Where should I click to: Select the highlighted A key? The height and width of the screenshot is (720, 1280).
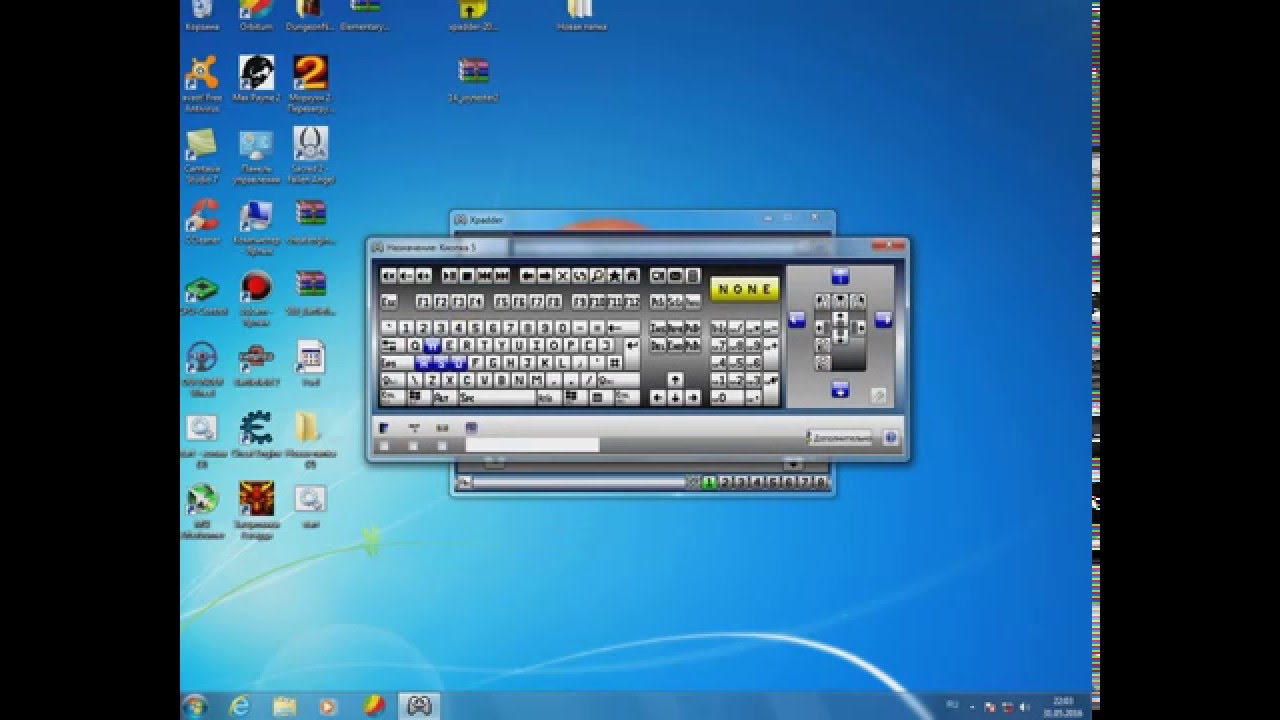(424, 363)
